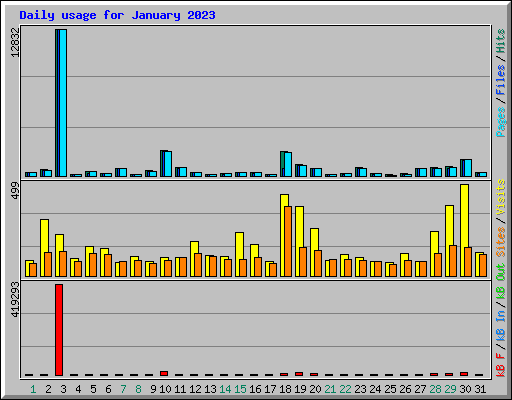Select the "Sites" legend label
The width and height of the screenshot is (512, 400).
[500, 242]
